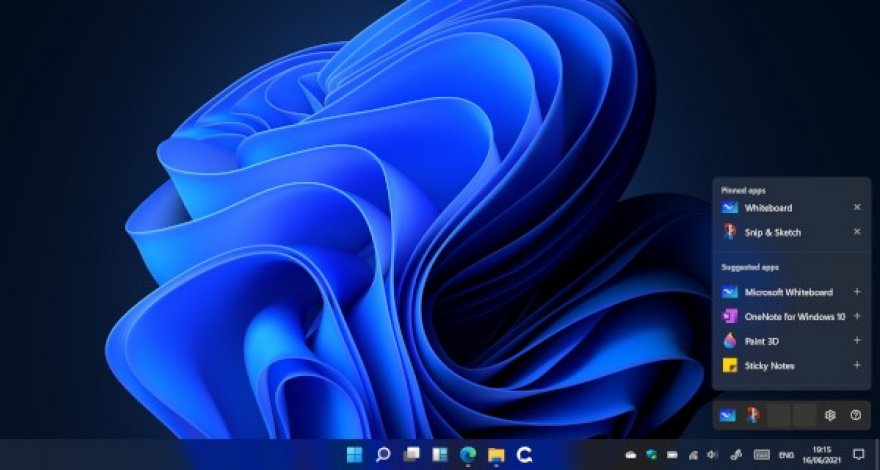
Task: Switch input language via ENG indicator
Action: pos(786,455)
